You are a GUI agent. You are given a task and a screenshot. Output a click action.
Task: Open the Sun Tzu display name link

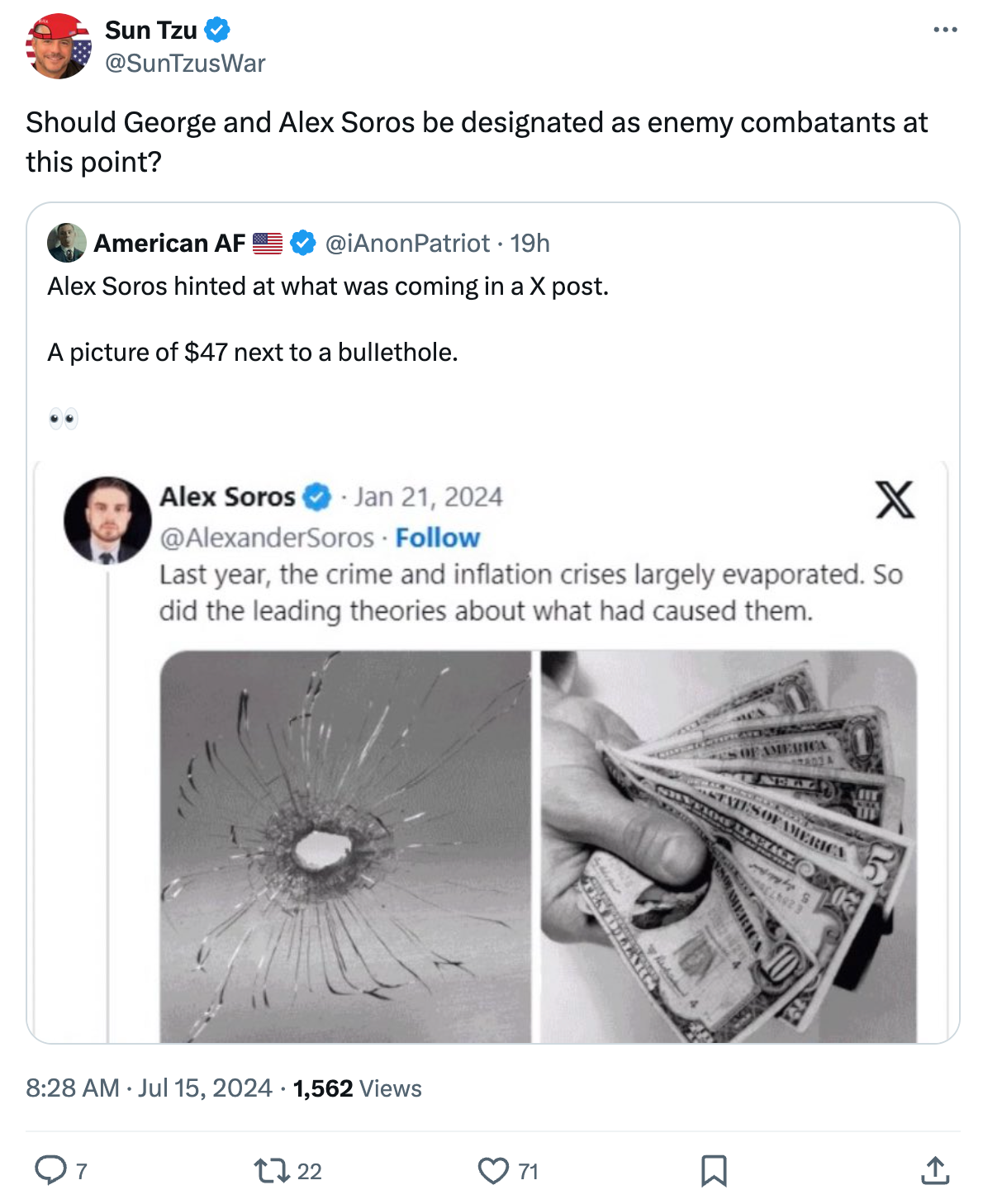(x=151, y=30)
